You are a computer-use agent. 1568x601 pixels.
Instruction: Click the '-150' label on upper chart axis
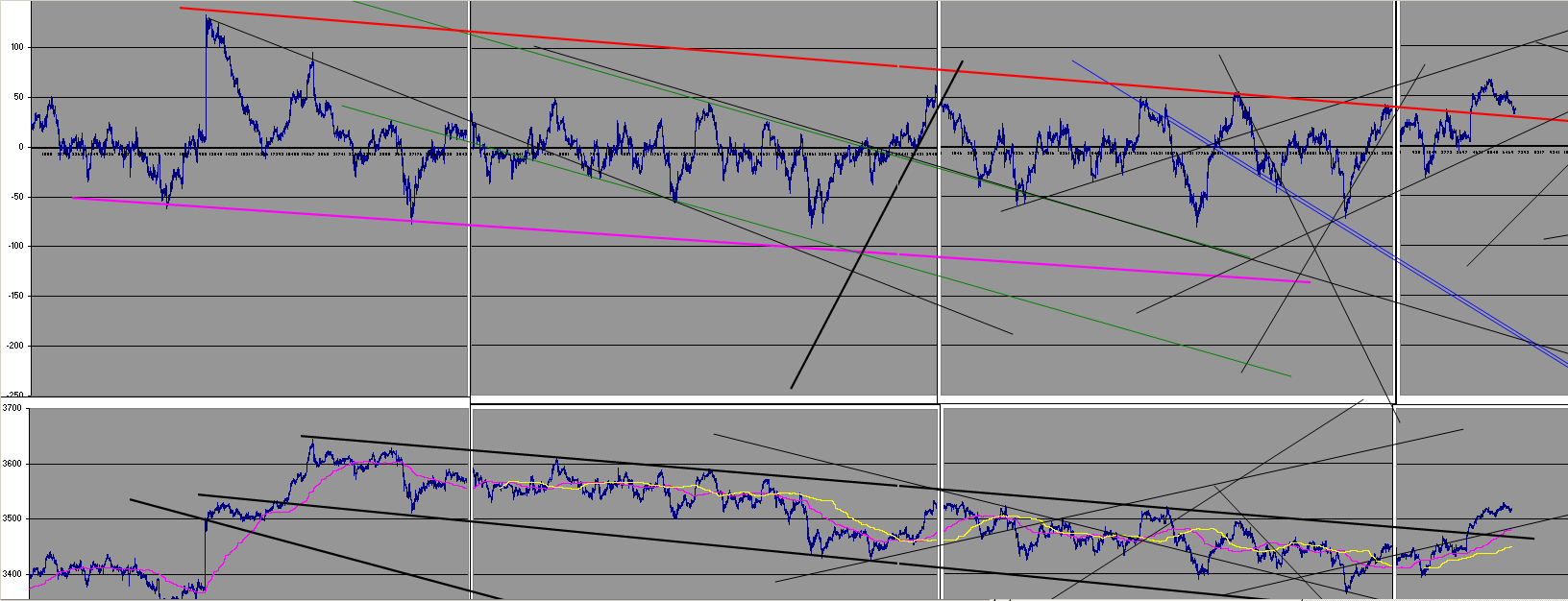tap(17, 297)
